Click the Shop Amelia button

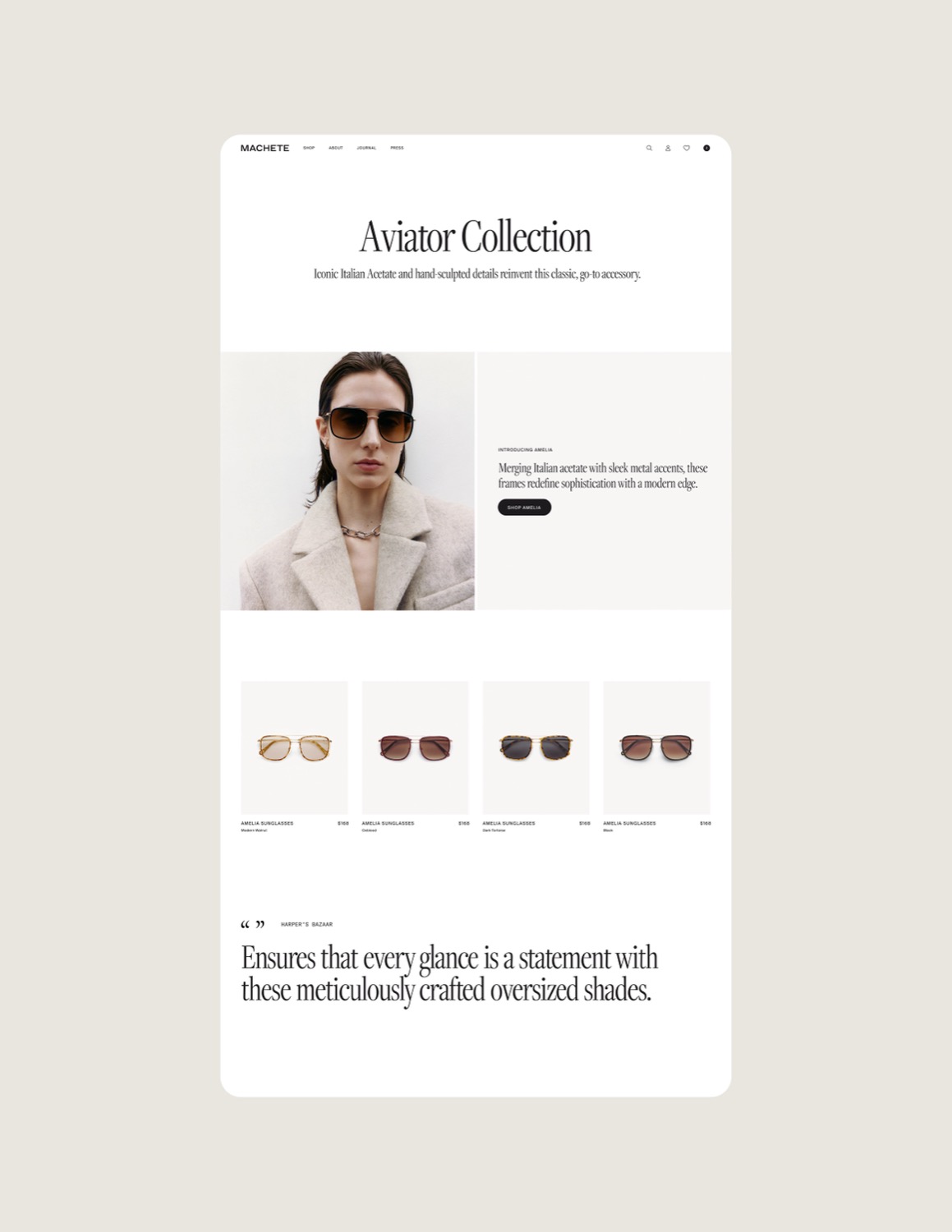tap(524, 508)
